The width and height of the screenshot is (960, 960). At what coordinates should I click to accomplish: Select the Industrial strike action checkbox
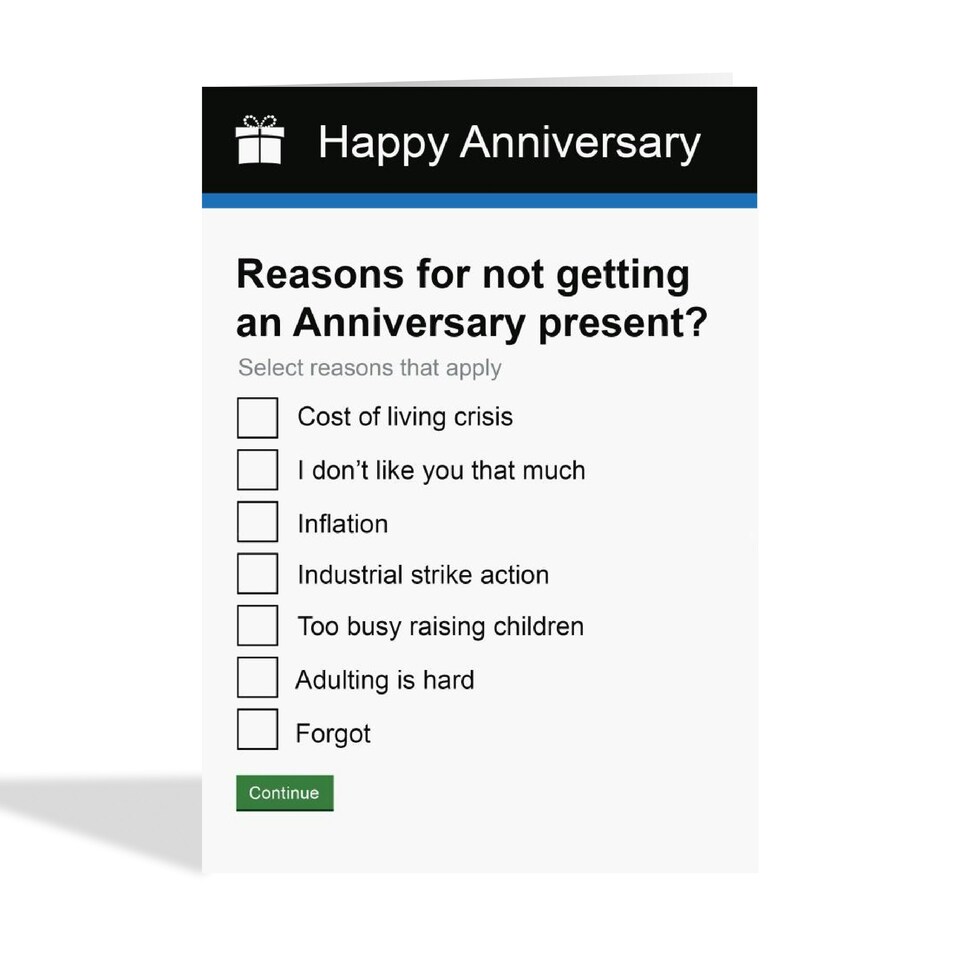[257, 574]
